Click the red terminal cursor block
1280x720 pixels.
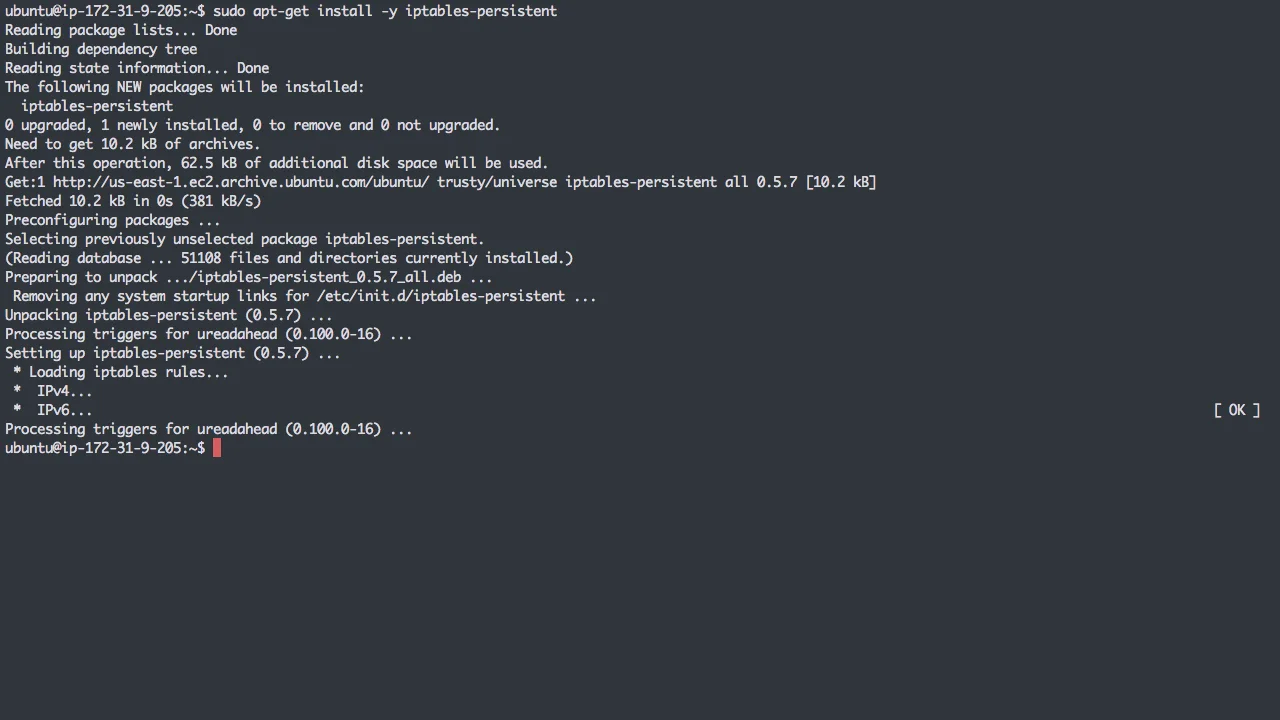coord(217,448)
